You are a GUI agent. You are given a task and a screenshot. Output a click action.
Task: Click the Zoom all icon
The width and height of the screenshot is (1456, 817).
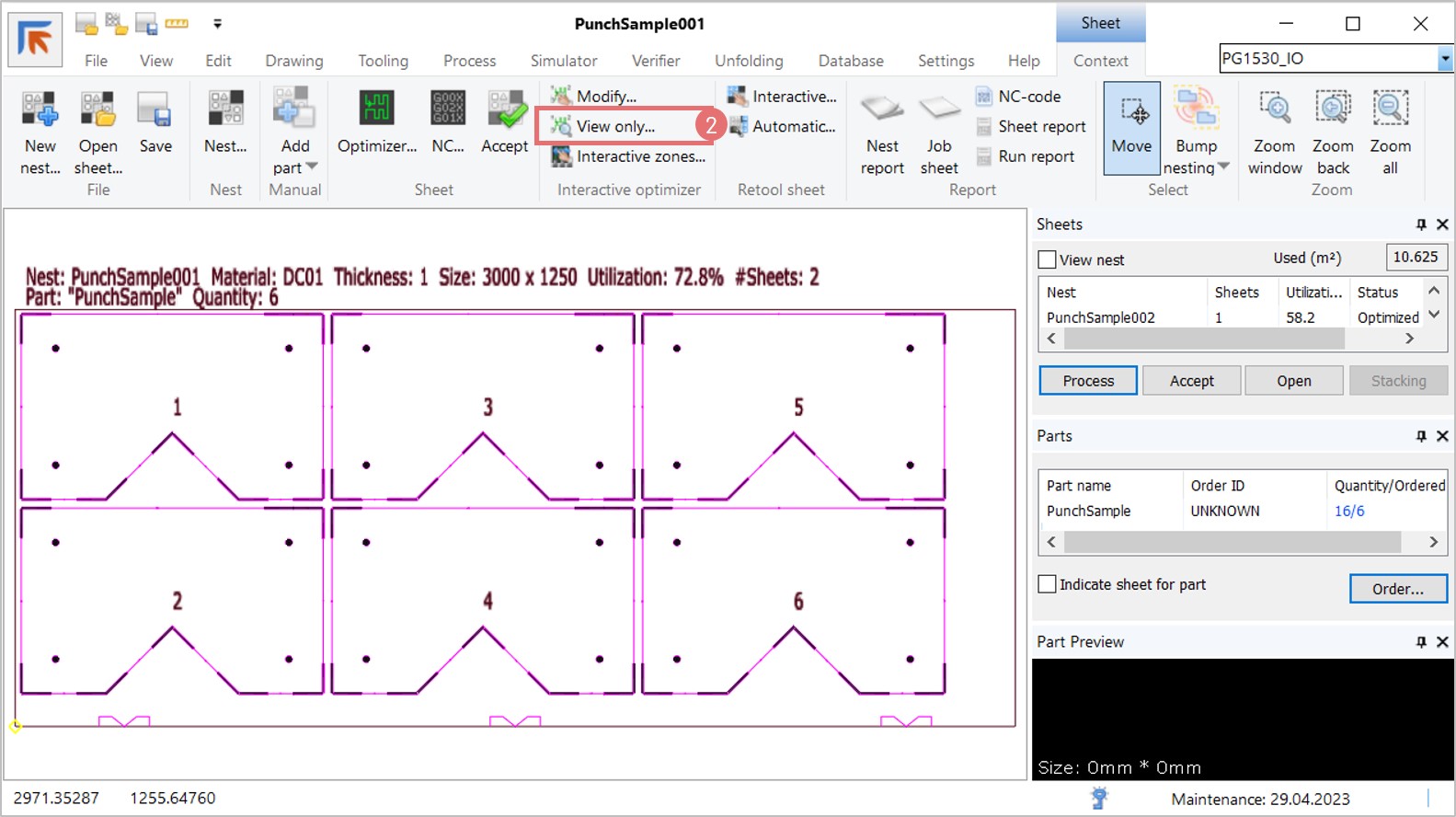(1390, 109)
